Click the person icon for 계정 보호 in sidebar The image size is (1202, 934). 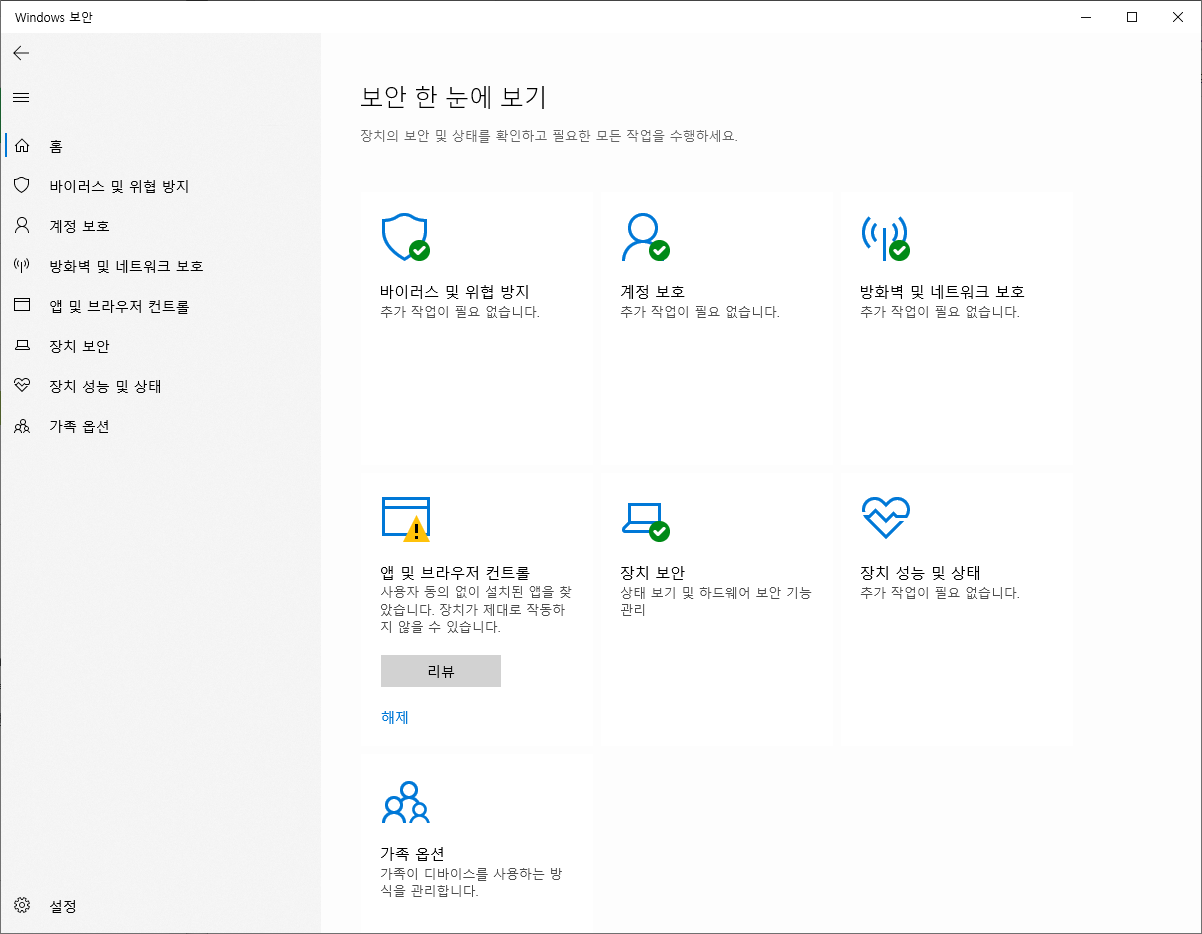(x=22, y=226)
